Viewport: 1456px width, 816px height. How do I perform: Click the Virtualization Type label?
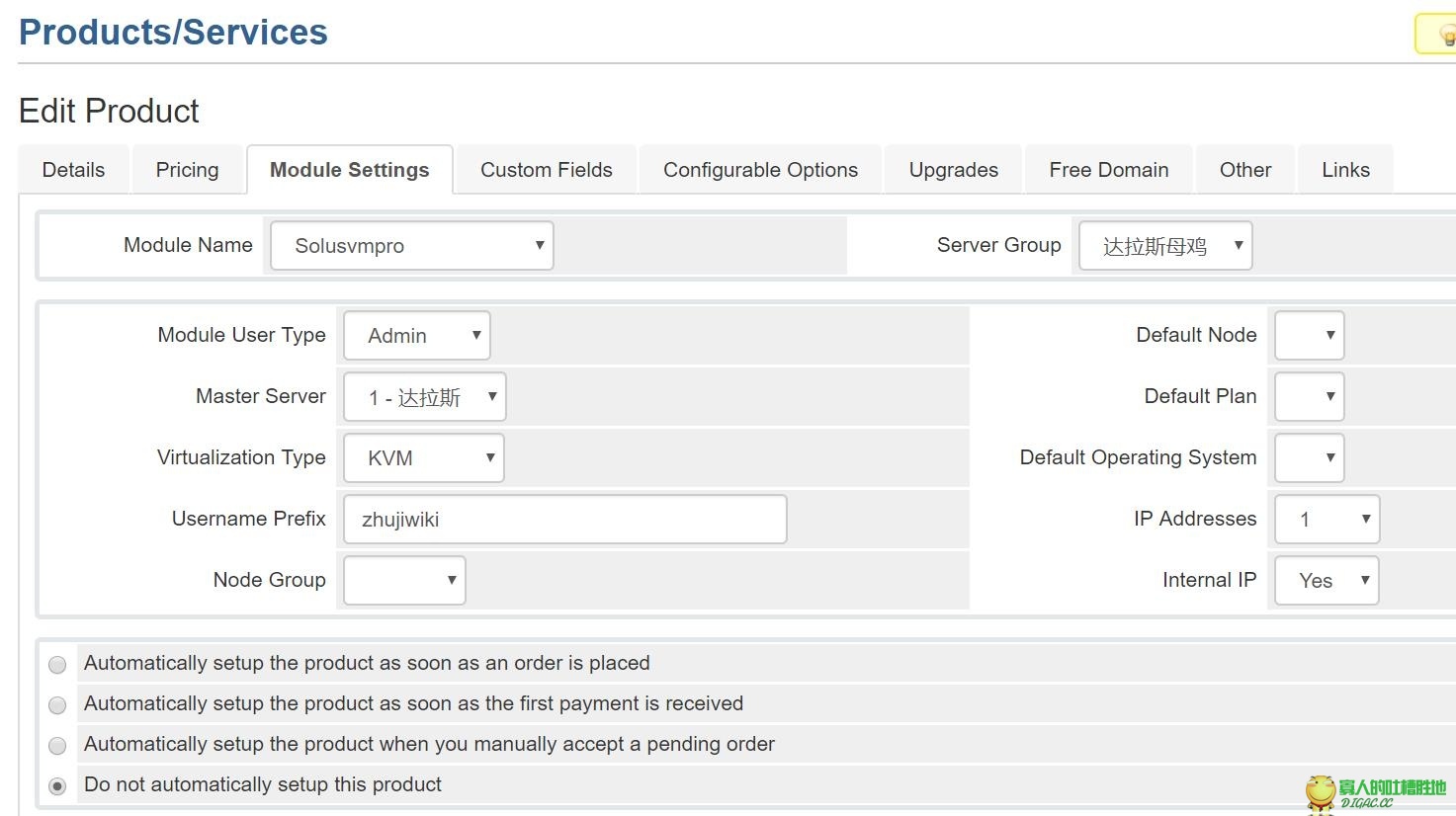(241, 457)
